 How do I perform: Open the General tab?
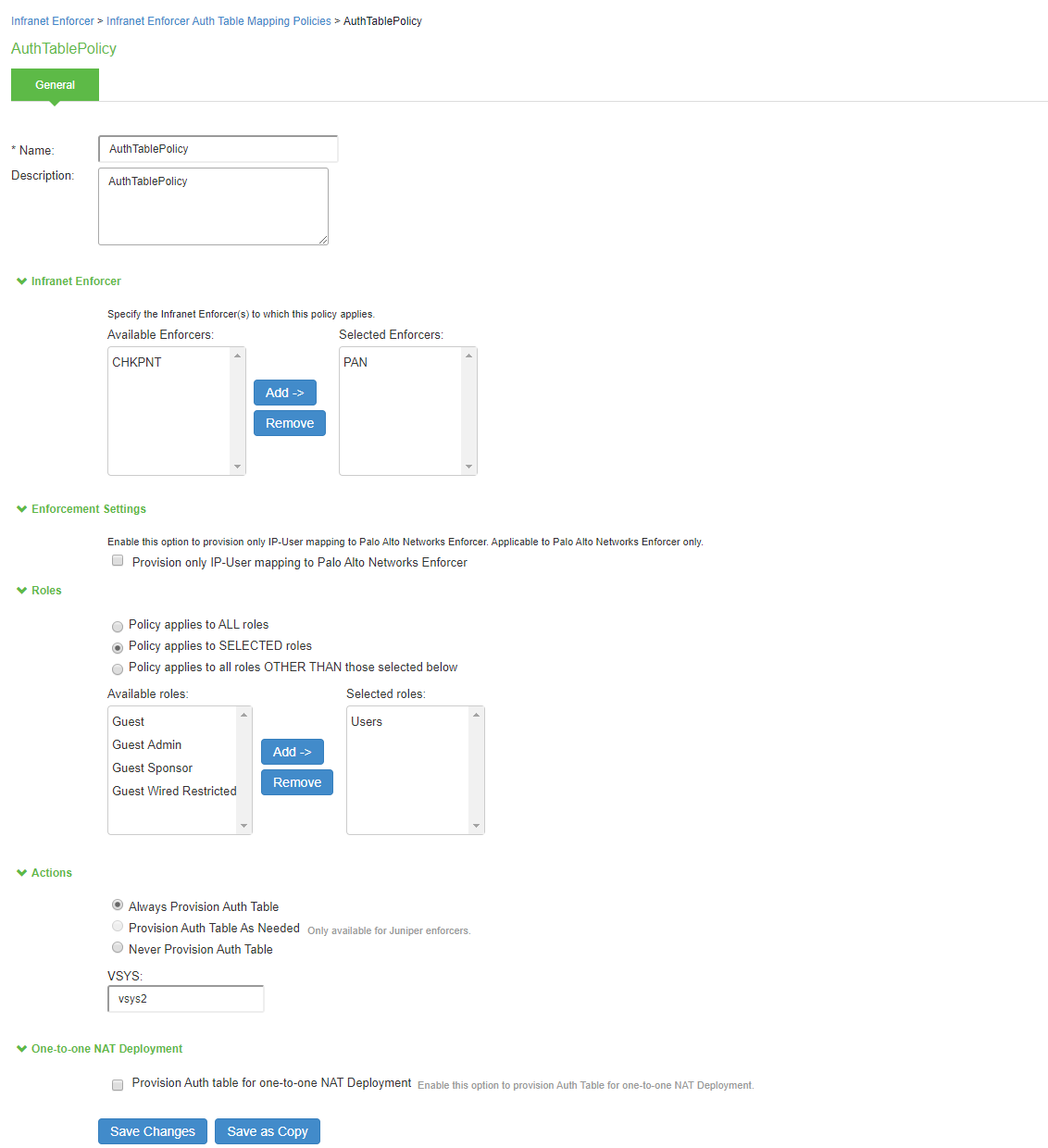pyautogui.click(x=55, y=85)
